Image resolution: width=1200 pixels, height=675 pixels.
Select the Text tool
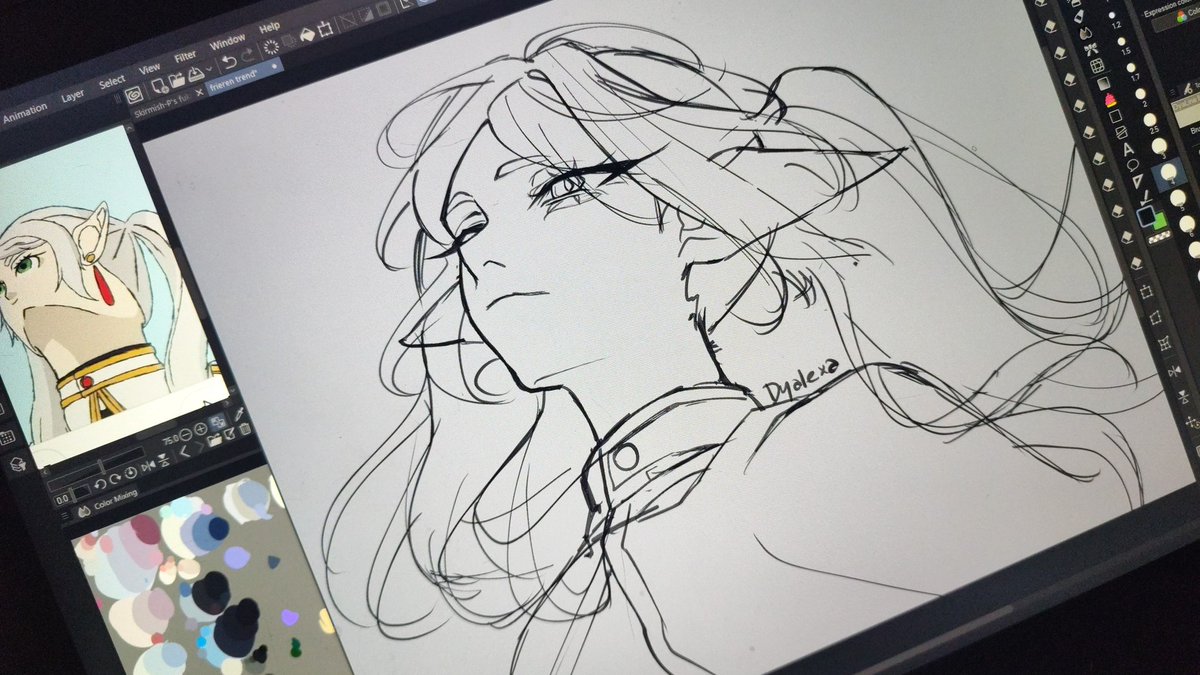(1129, 149)
